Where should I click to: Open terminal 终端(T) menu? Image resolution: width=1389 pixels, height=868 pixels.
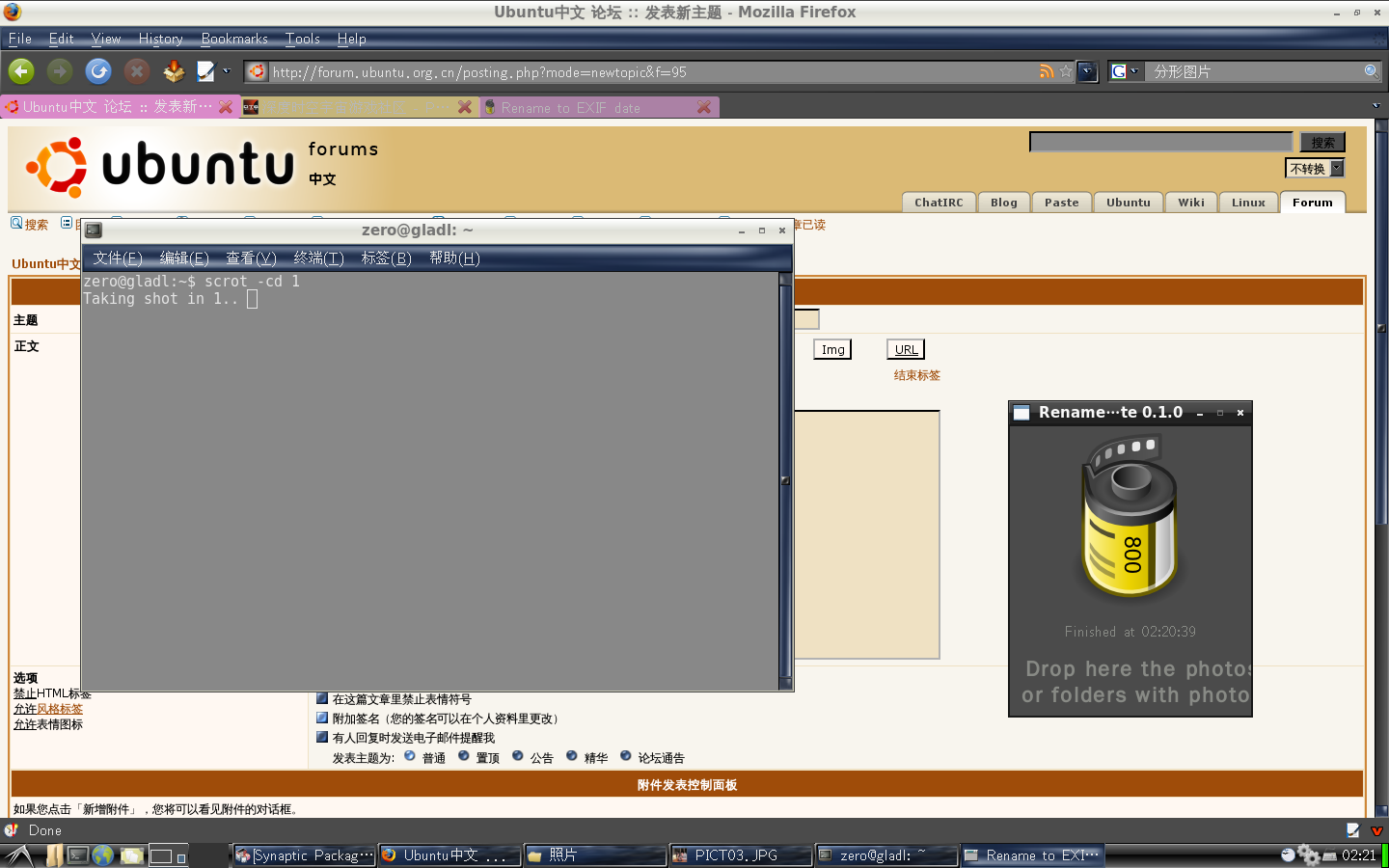(318, 258)
